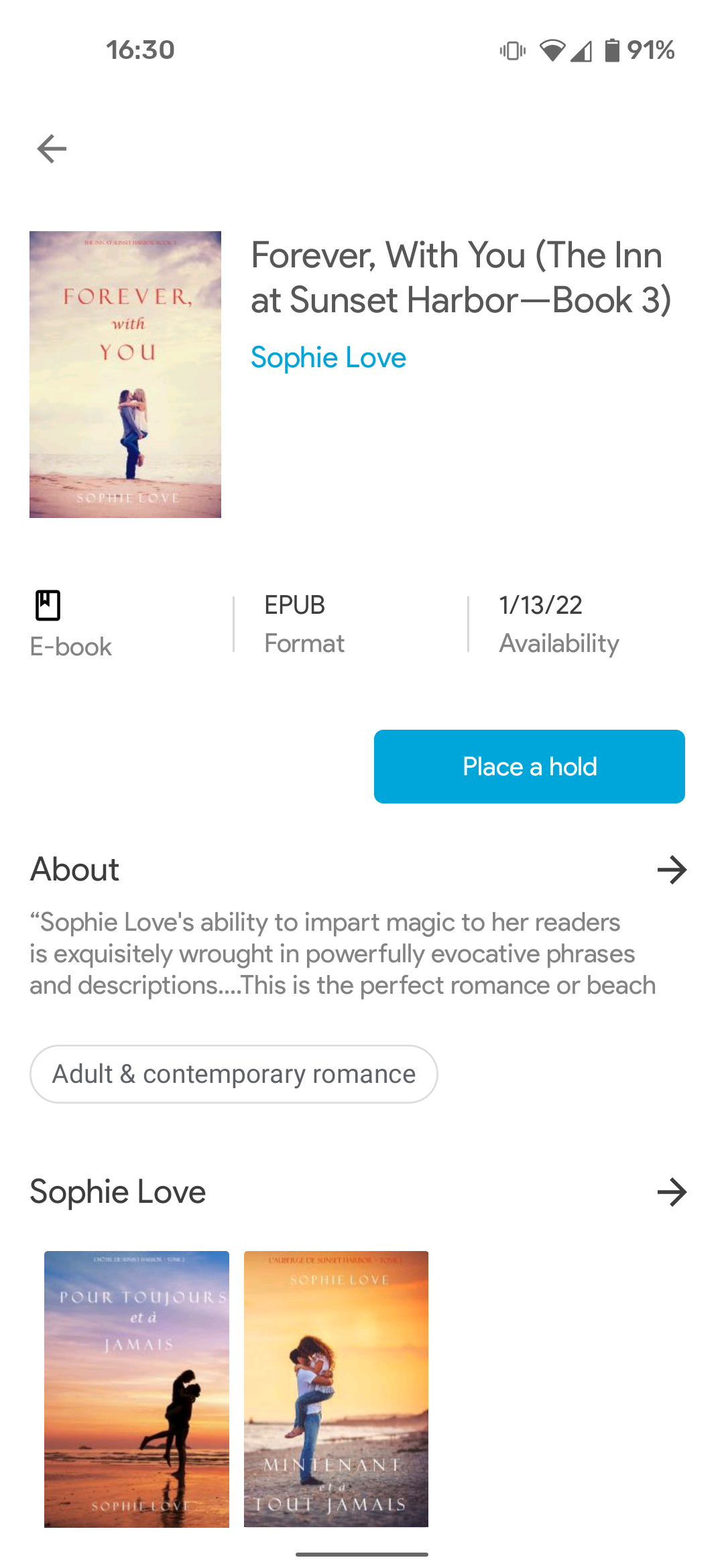Tap the battery status icon
The width and height of the screenshot is (724, 1568).
click(611, 50)
